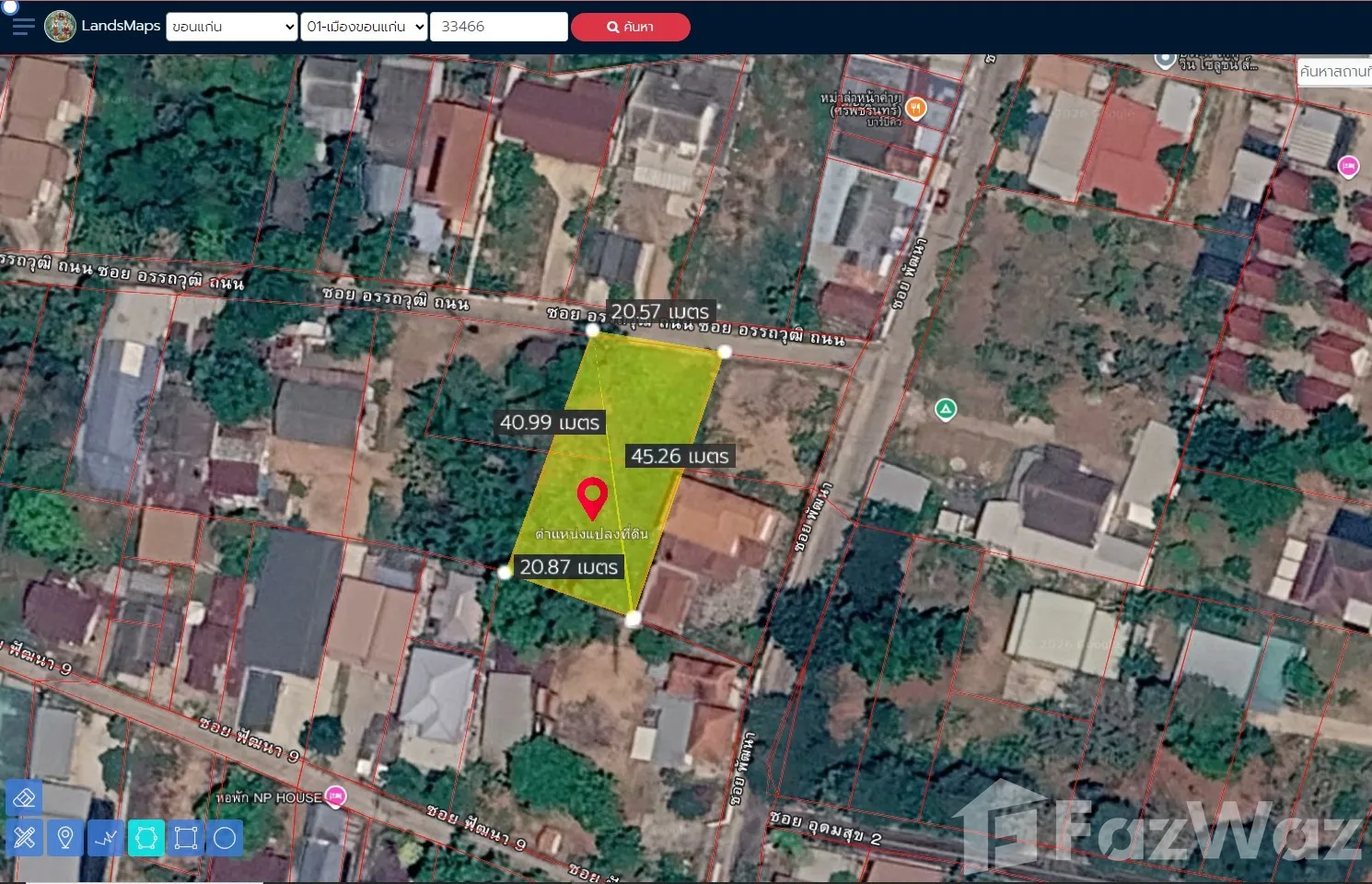Select the ruler and pencil measure tool

[24, 838]
